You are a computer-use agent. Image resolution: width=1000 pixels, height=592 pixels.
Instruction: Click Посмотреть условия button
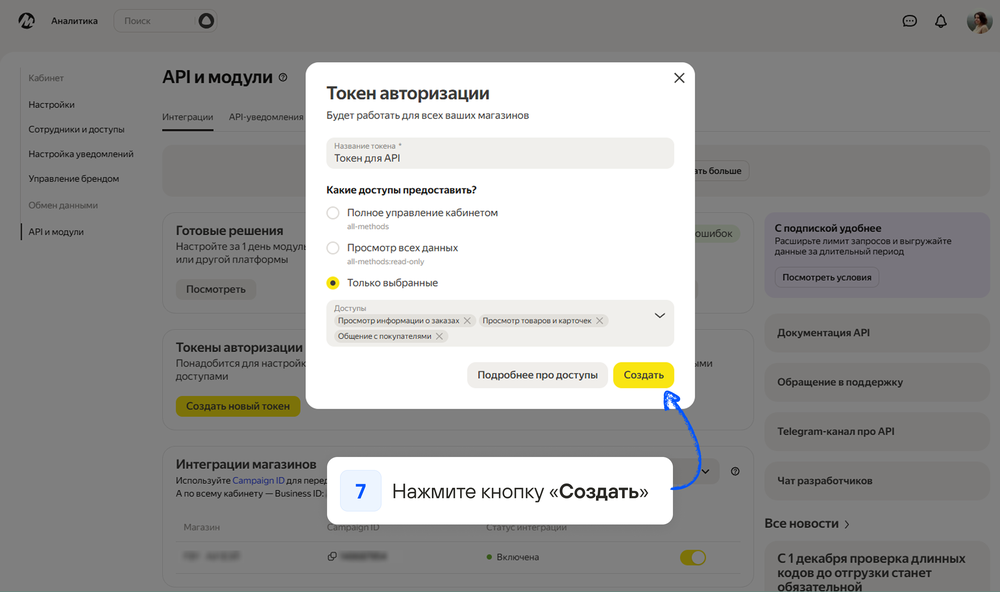pyautogui.click(x=827, y=278)
